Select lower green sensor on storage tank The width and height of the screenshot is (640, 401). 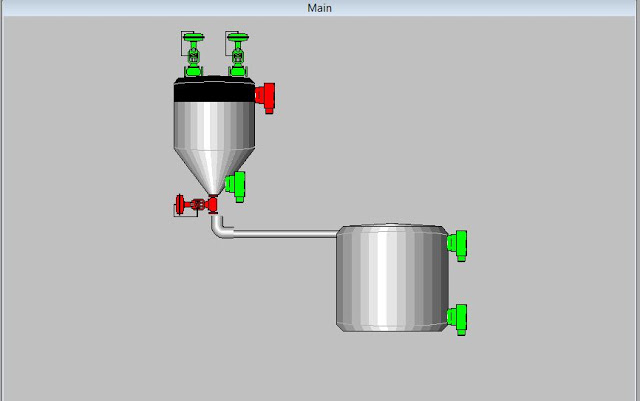(x=458, y=320)
